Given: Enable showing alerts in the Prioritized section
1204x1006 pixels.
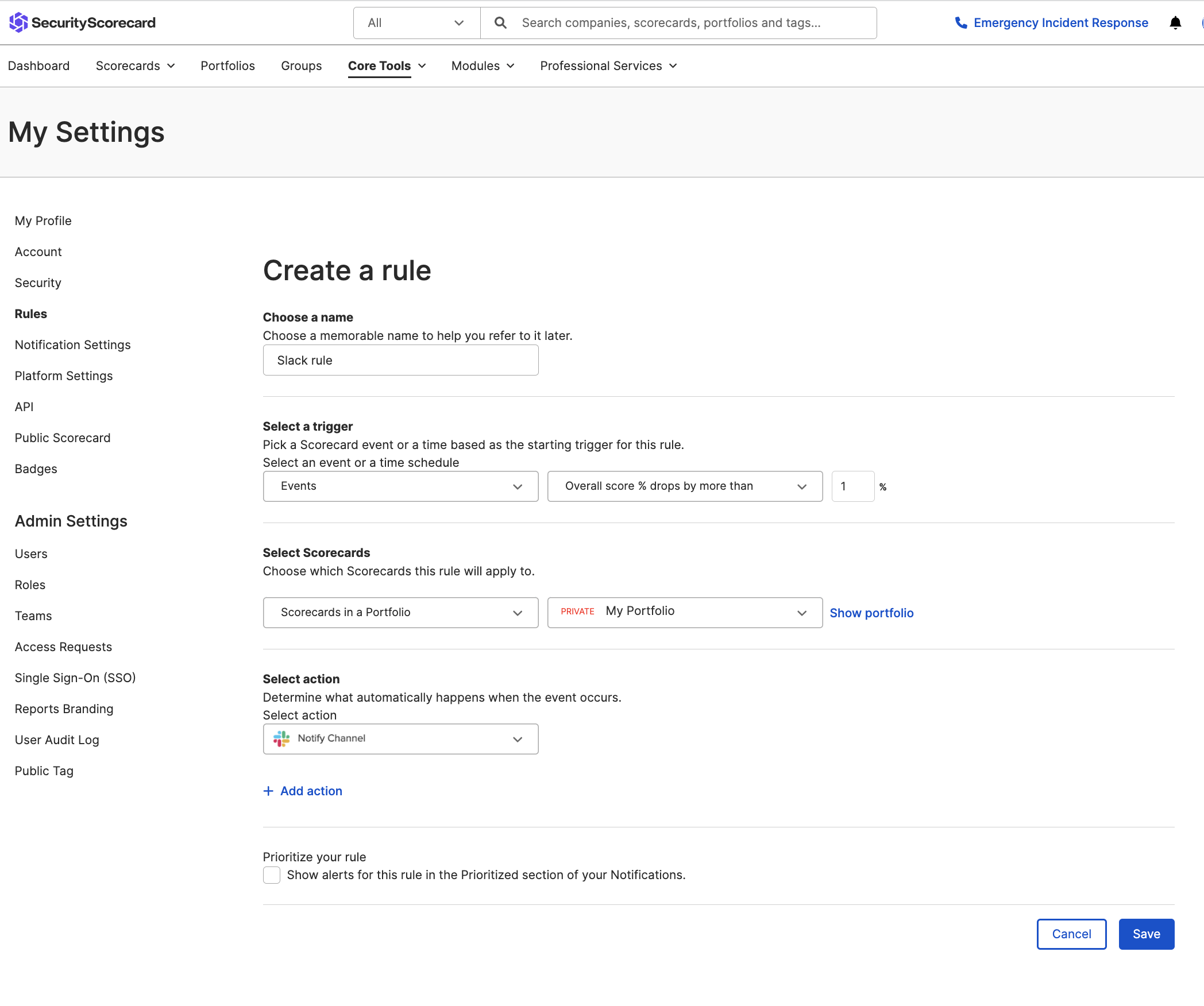Looking at the screenshot, I should pyautogui.click(x=271, y=875).
